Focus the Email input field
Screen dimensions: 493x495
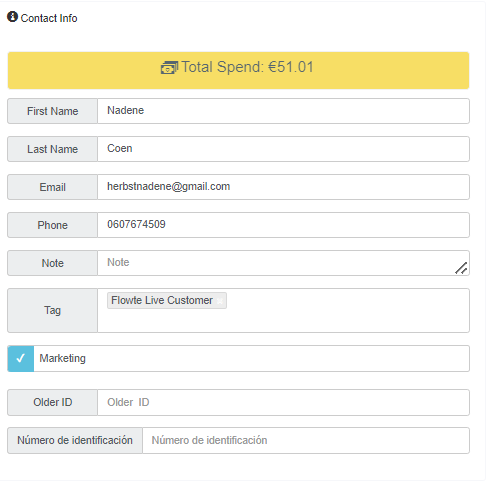tap(283, 187)
